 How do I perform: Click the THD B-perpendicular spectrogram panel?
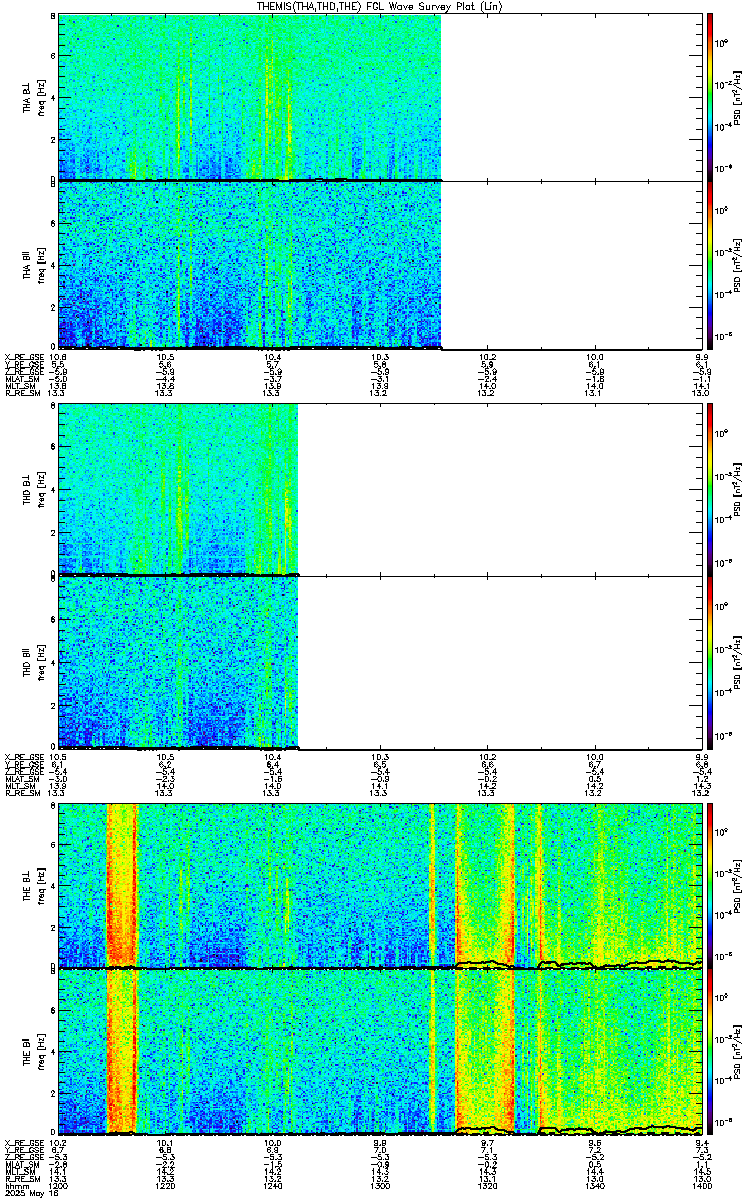pyautogui.click(x=380, y=489)
